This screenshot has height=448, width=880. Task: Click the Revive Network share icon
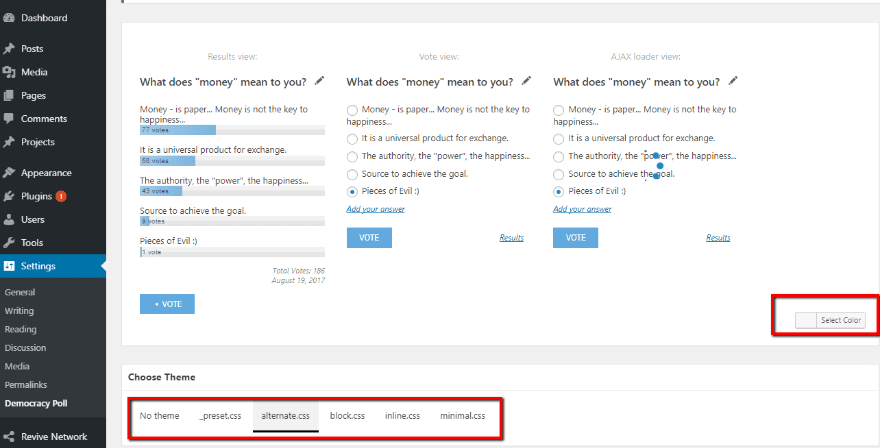[x=8, y=437]
